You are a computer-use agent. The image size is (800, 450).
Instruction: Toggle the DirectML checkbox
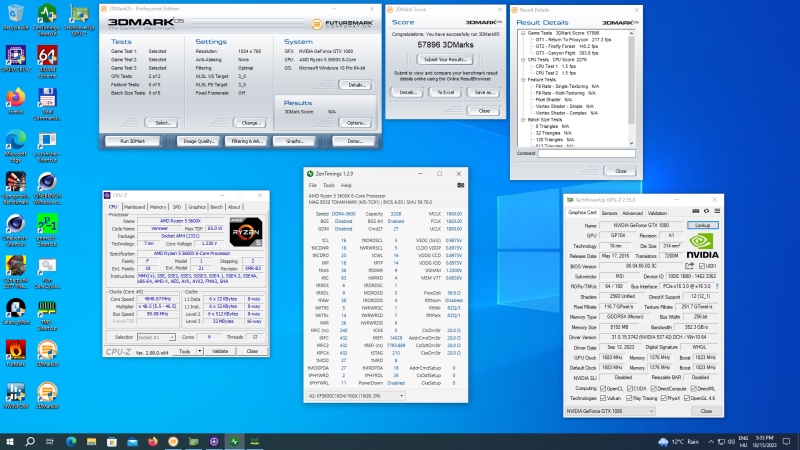click(x=693, y=388)
